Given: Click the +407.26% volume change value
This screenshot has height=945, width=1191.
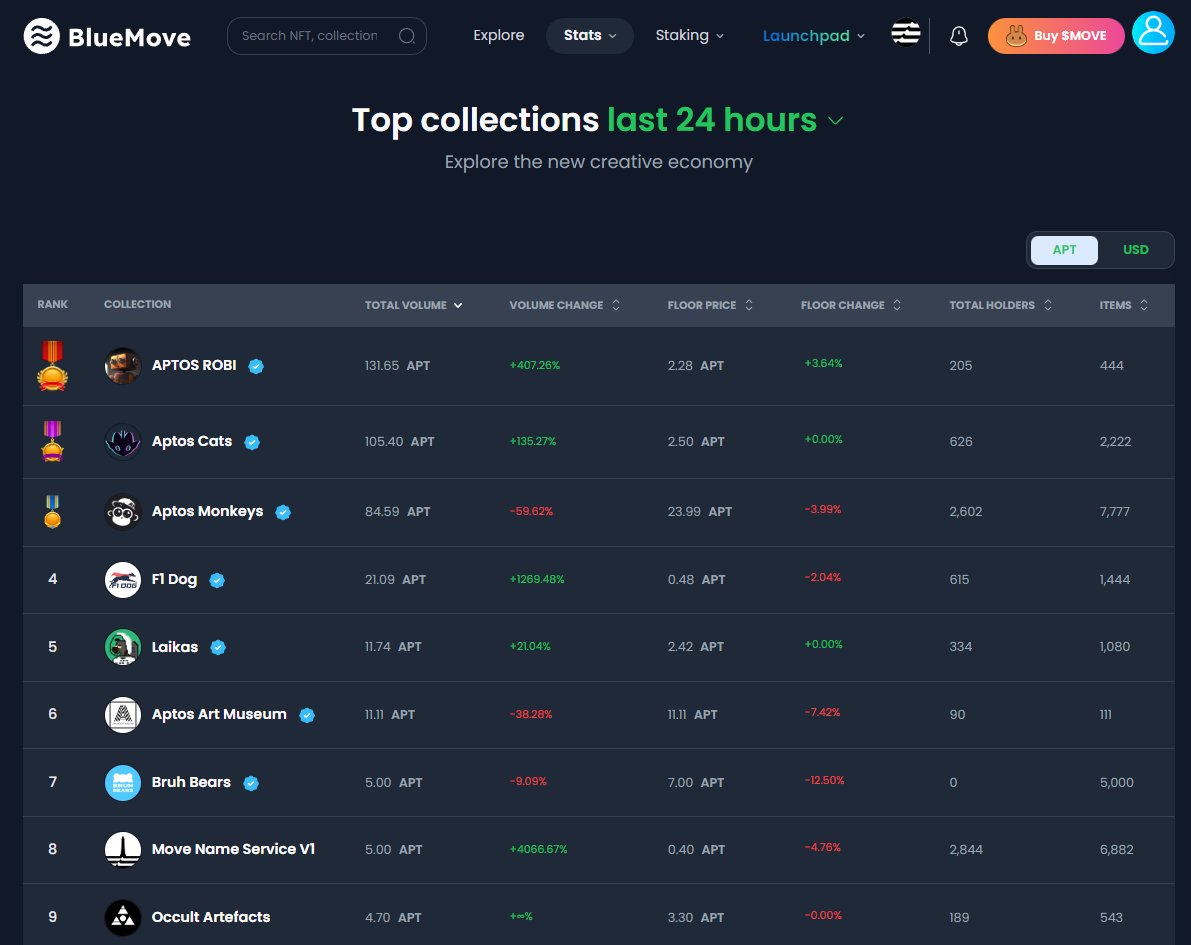Looking at the screenshot, I should pos(534,365).
